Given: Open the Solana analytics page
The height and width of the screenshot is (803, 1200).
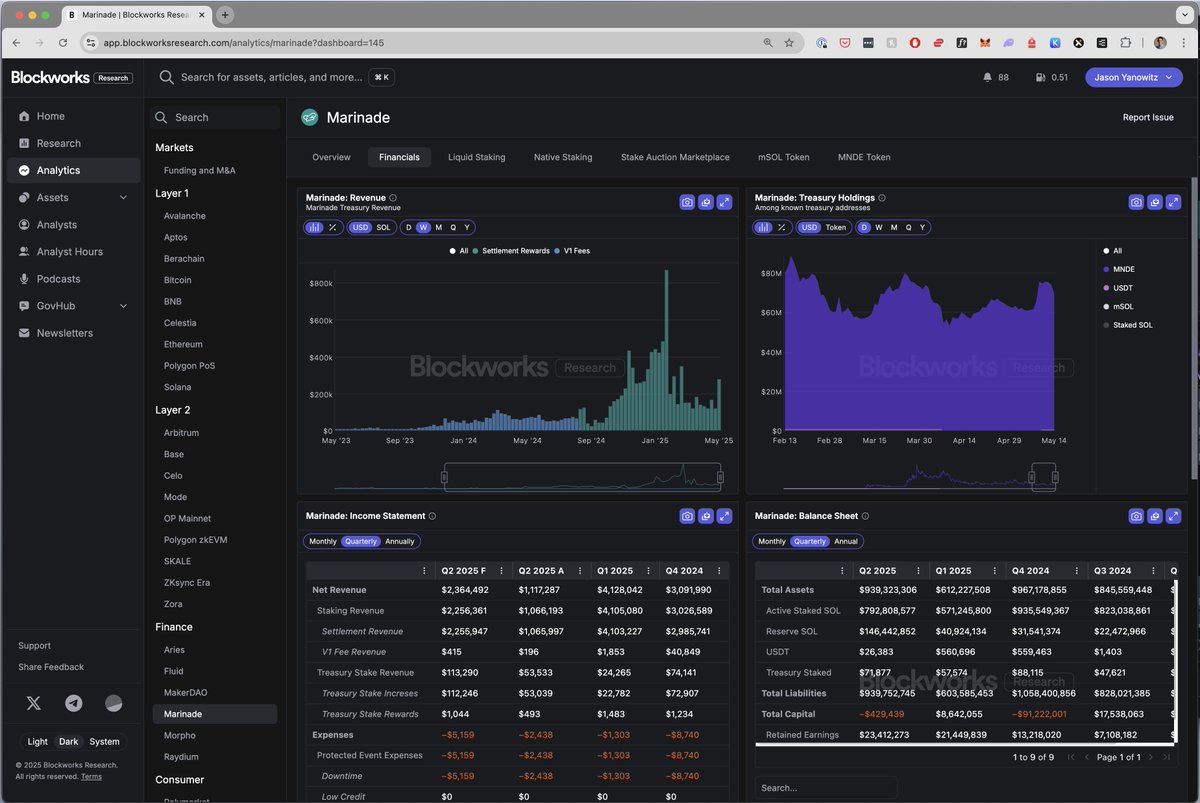Looking at the screenshot, I should tap(177, 387).
